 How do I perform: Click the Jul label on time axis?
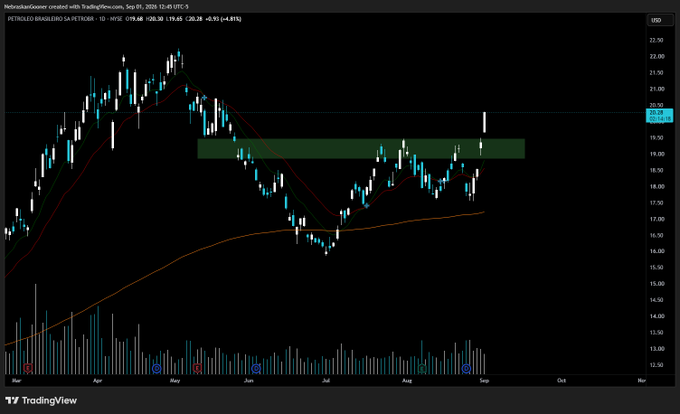pyautogui.click(x=326, y=381)
